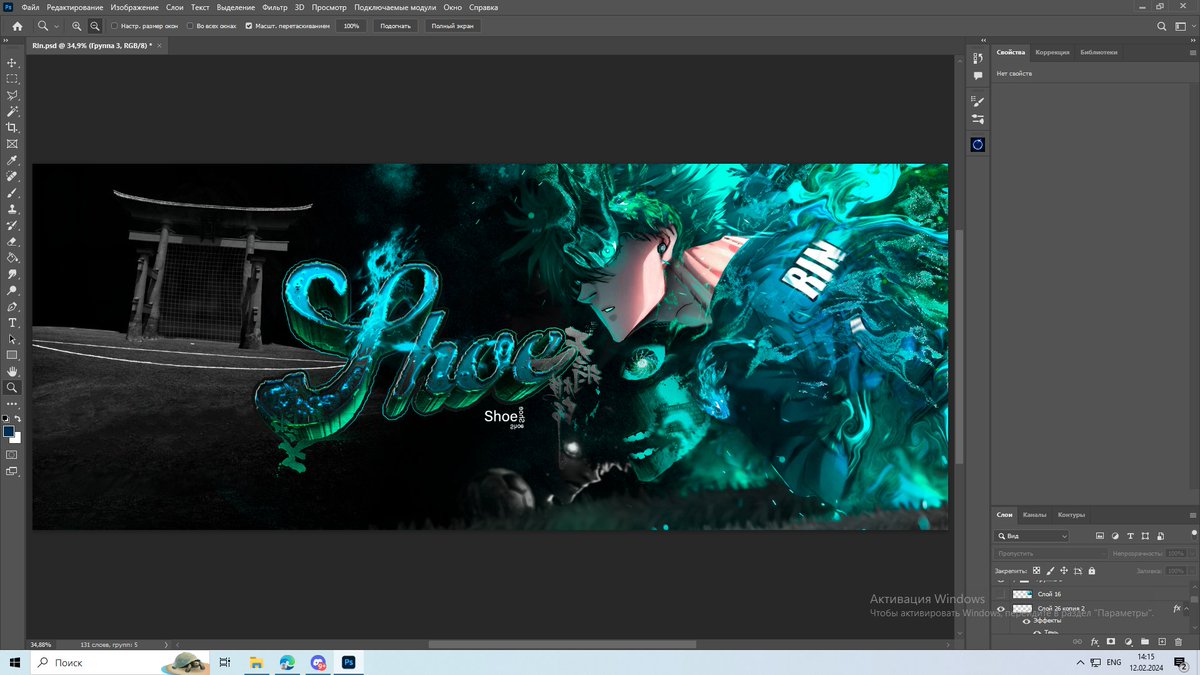Swap the foreground and background colors
The height and width of the screenshot is (675, 1200).
pyautogui.click(x=17, y=418)
